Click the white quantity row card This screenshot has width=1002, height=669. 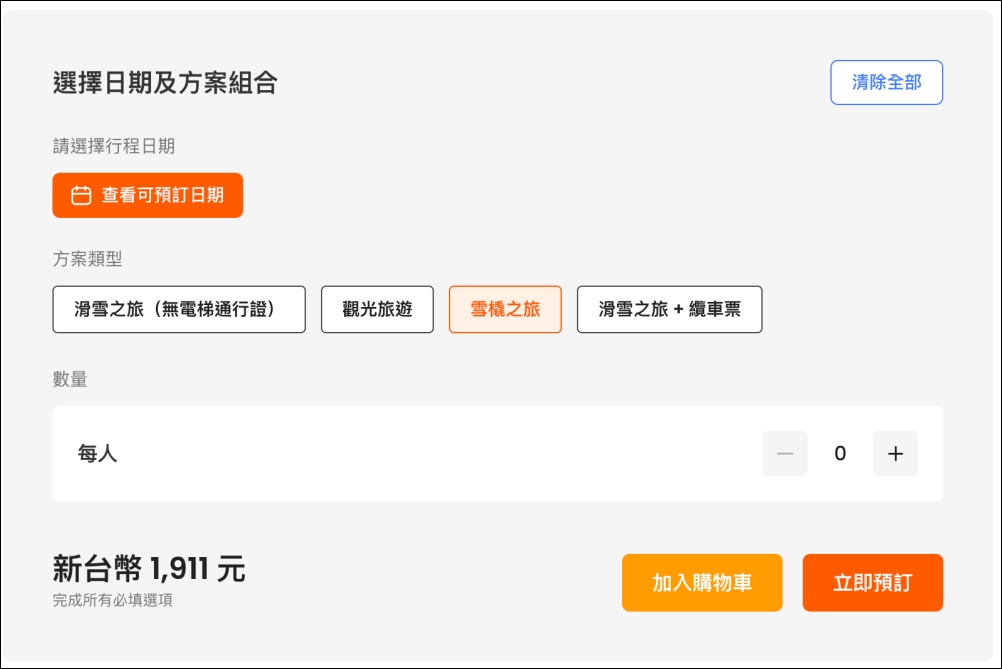(498, 454)
